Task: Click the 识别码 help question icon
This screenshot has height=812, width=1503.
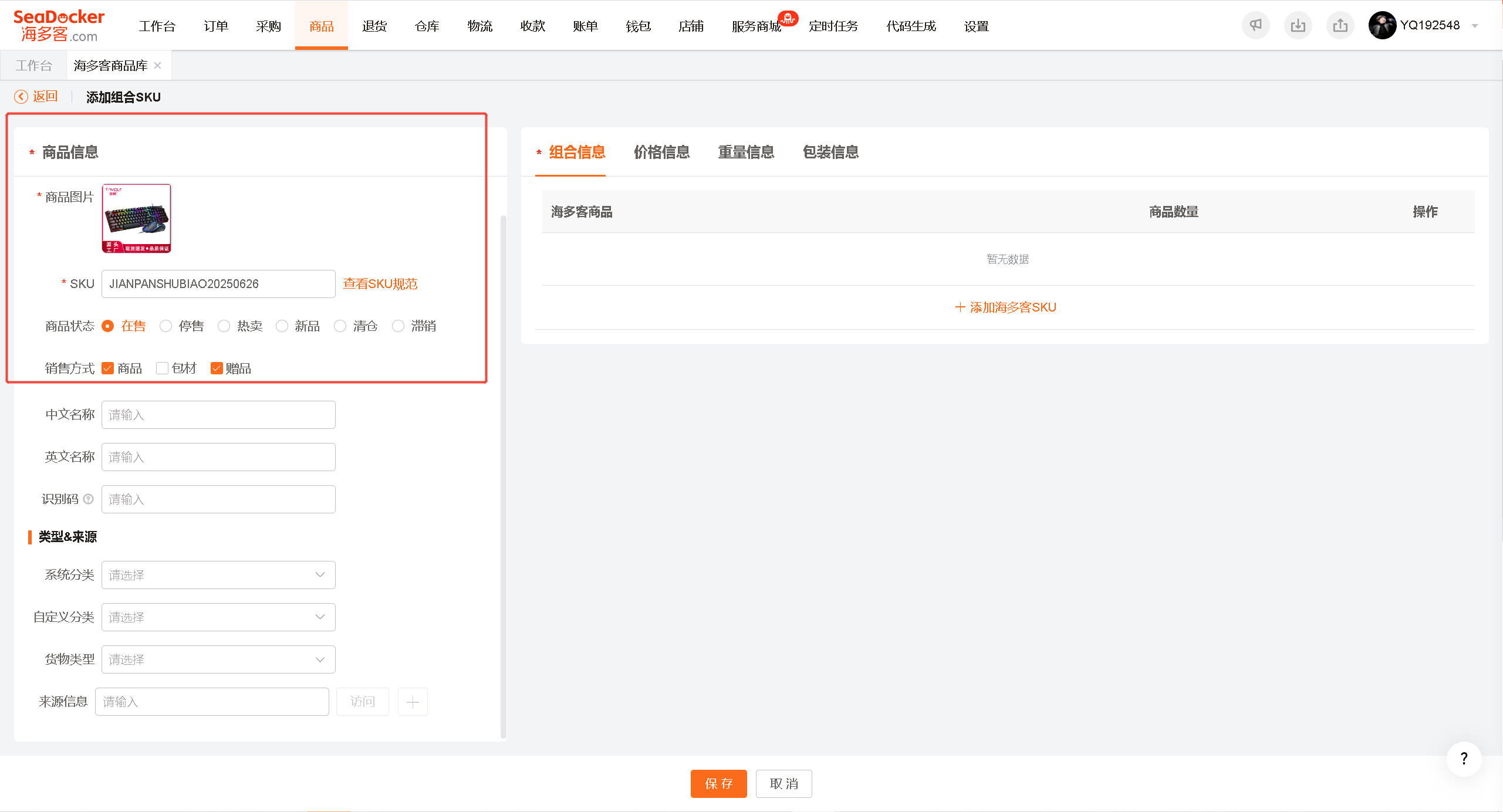Action: (x=88, y=499)
